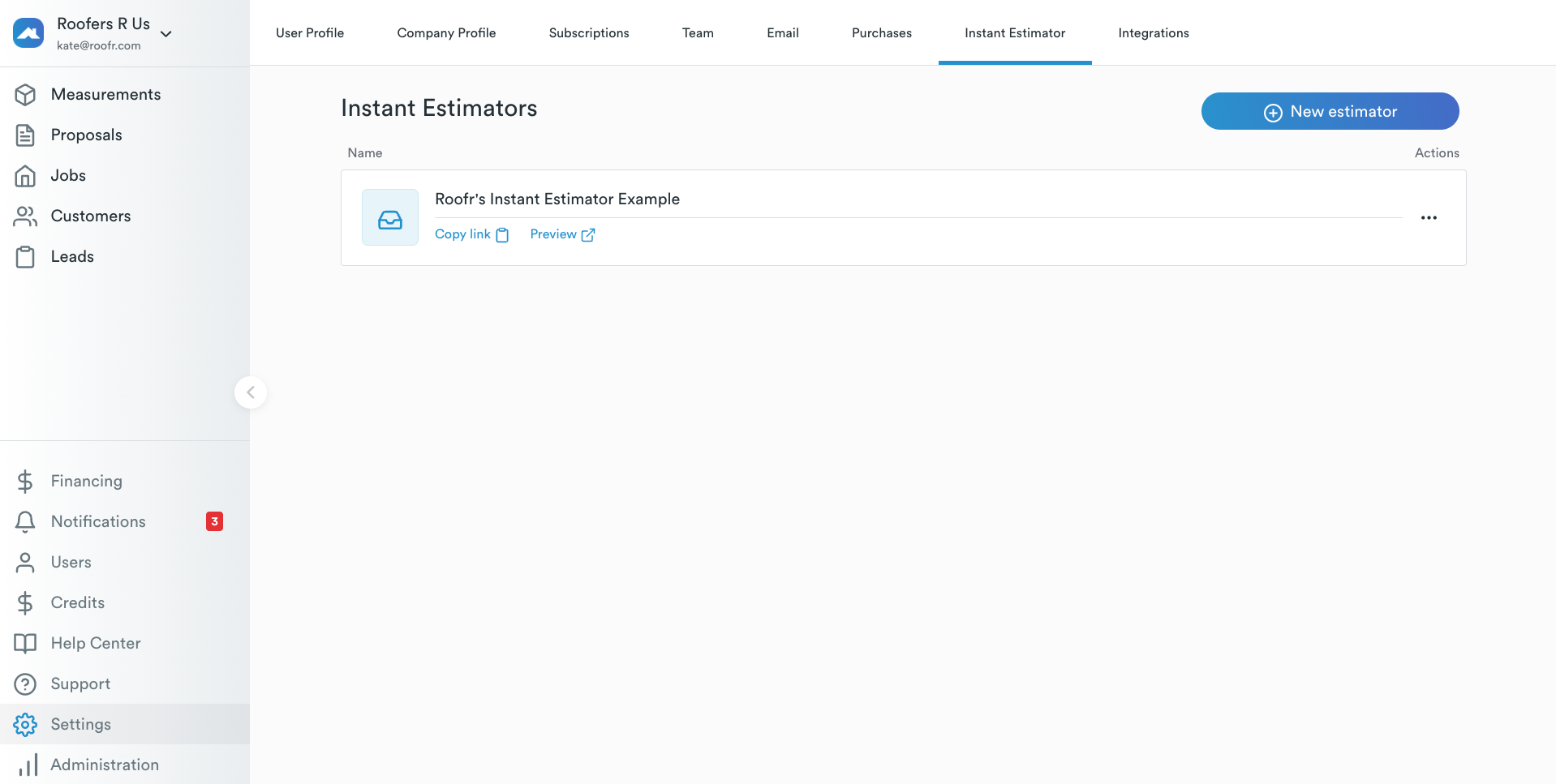Screen dimensions: 1556x784
Task: Switch to the Integrations tab
Action: click(x=1153, y=32)
